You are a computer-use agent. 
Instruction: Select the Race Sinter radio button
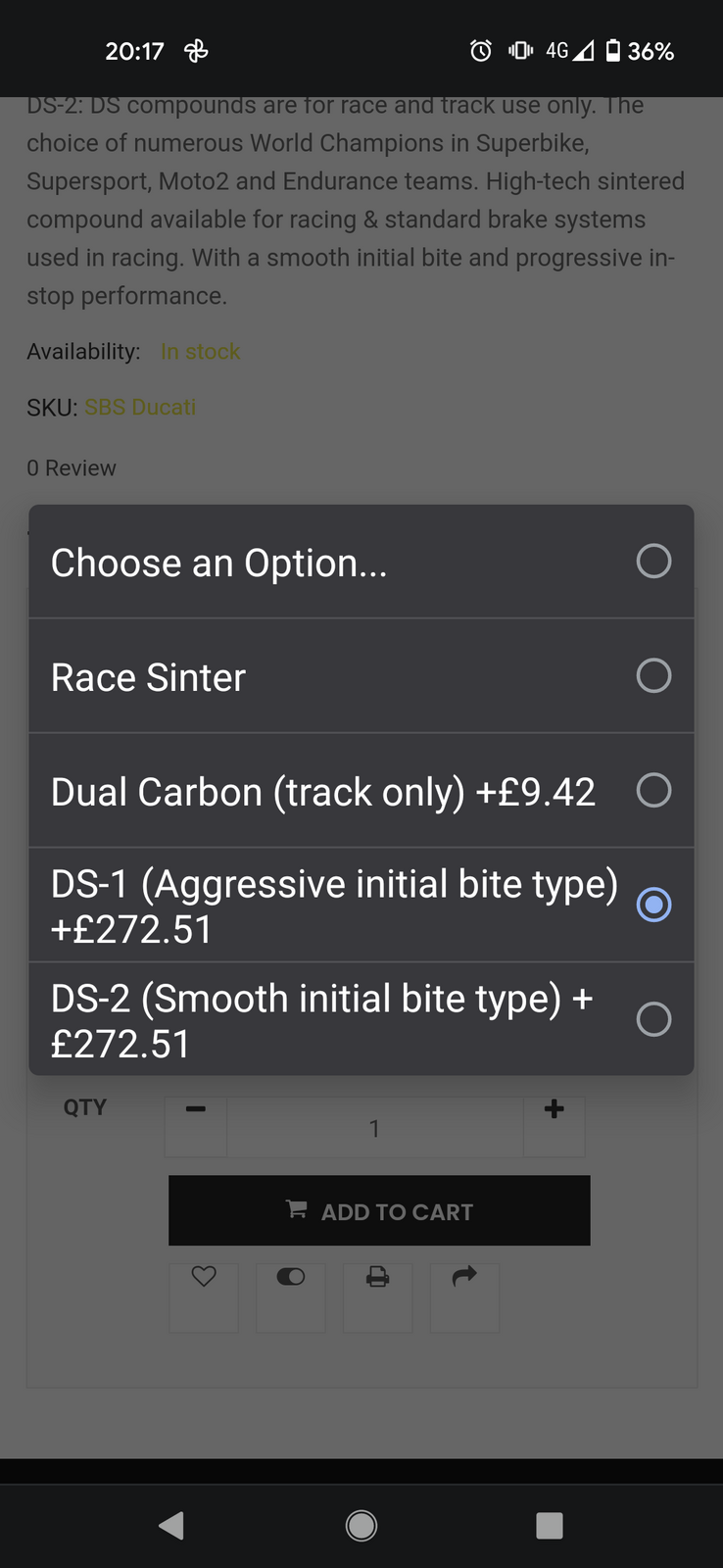pyautogui.click(x=653, y=675)
